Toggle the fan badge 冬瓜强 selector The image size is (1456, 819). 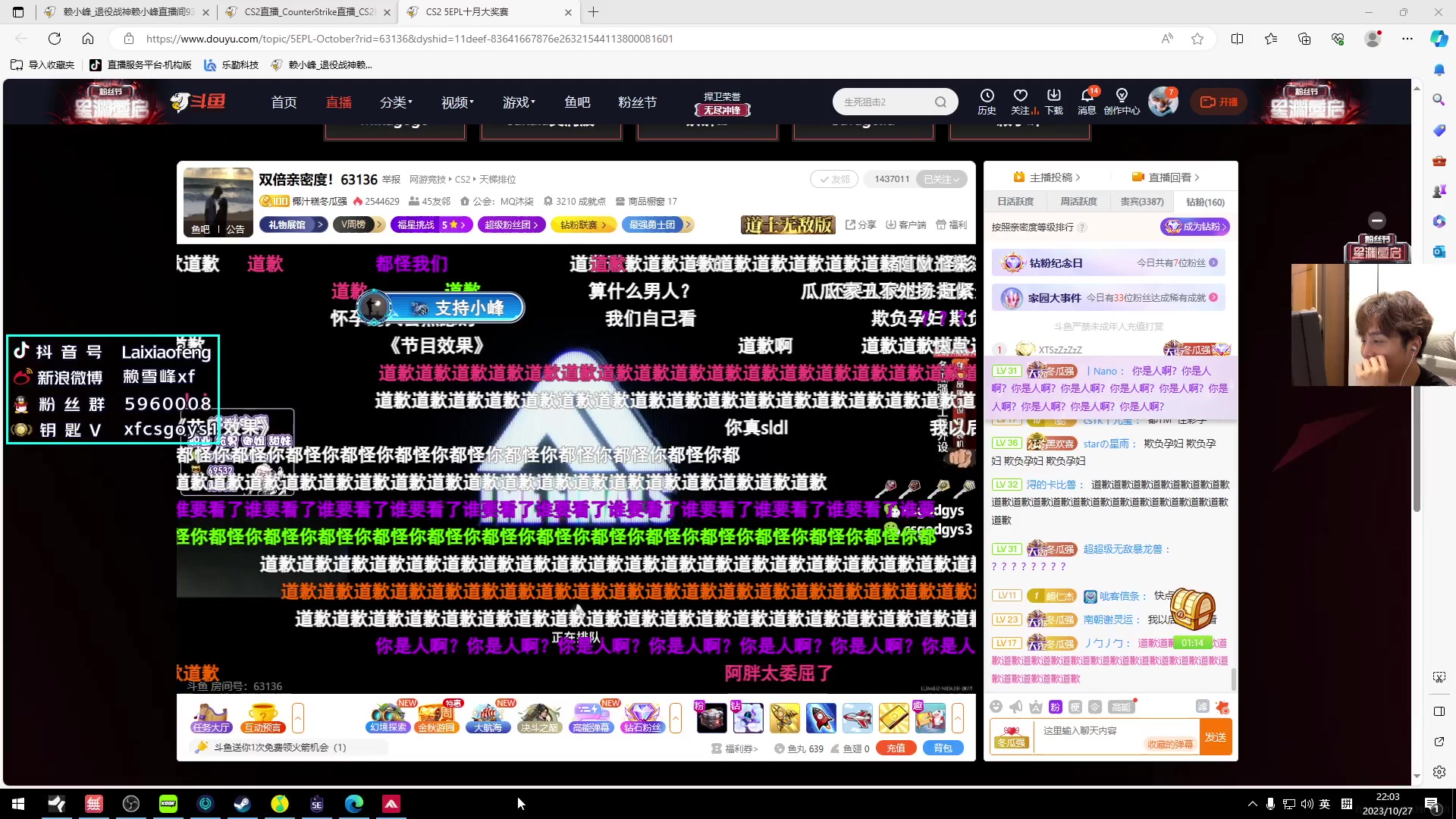point(1011,737)
